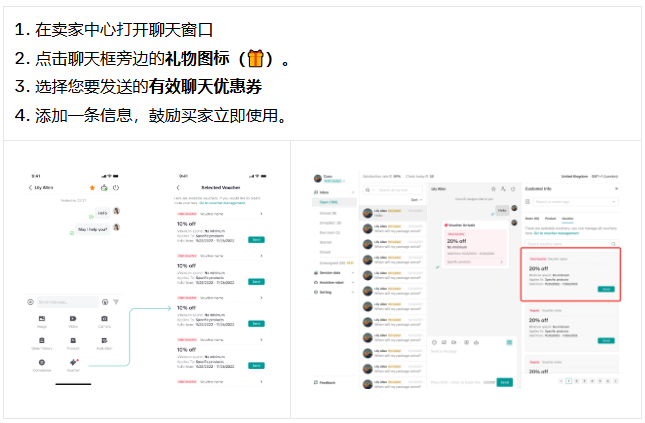Click the teal grid icon beside compose toolbar
Viewport: 645px width, 423px height.
(509, 342)
